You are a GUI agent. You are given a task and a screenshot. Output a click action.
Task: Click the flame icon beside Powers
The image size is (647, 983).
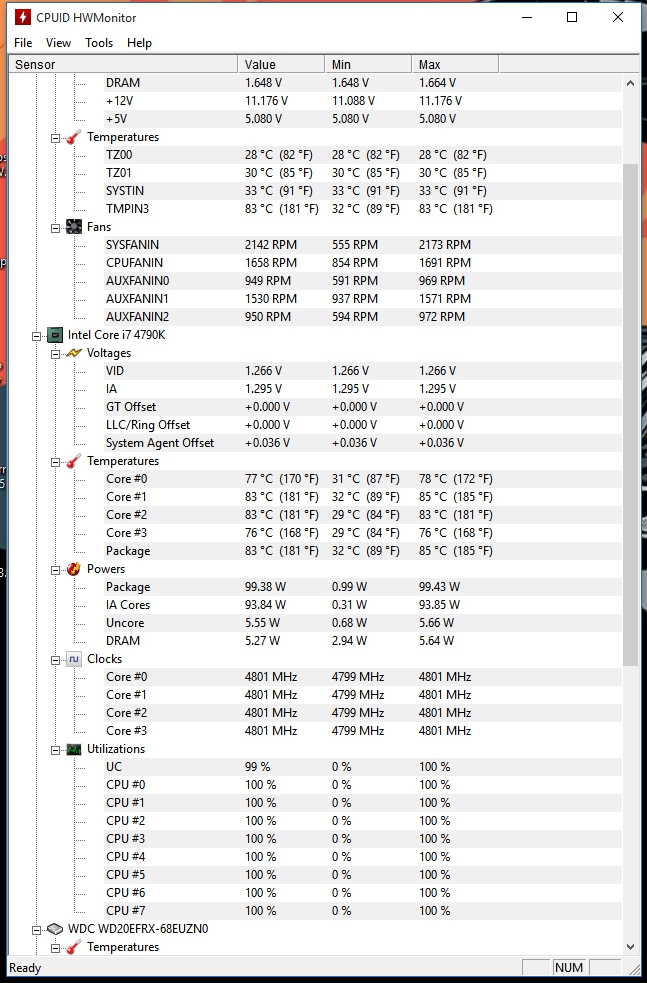click(74, 569)
